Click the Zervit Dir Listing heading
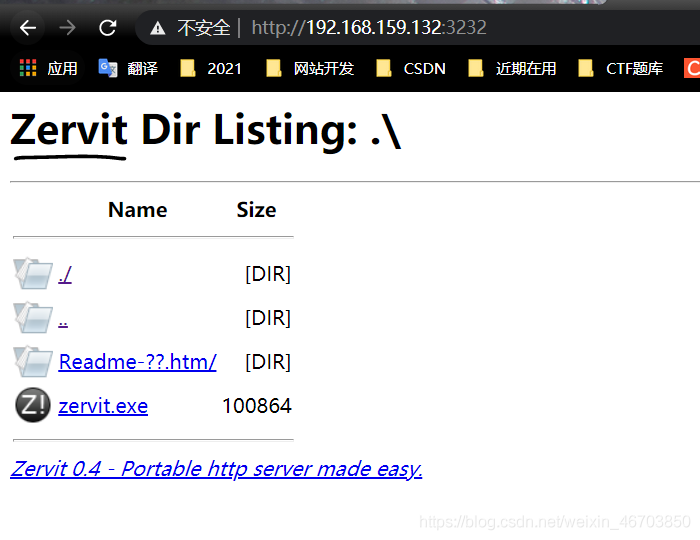Viewport: 700px width, 540px height. pos(205,130)
